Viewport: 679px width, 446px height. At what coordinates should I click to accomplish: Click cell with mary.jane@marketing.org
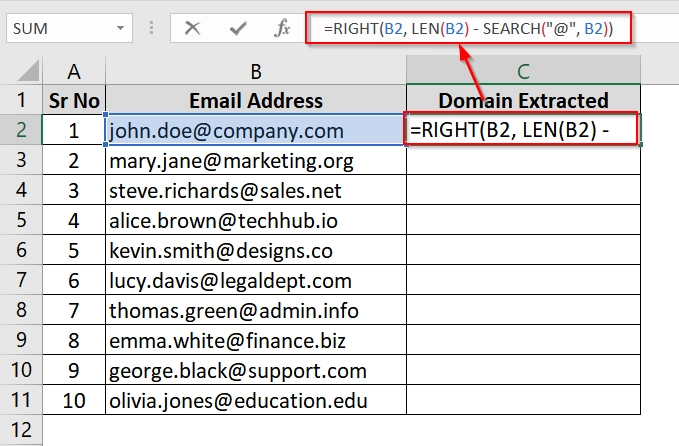(256, 160)
